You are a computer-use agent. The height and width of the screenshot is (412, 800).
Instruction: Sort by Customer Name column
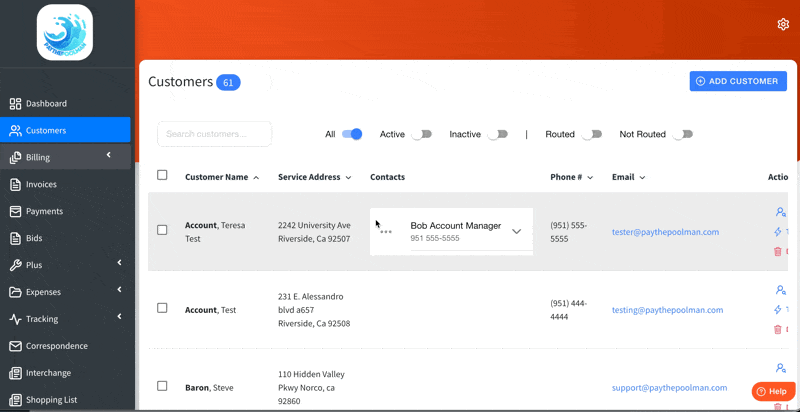222,177
